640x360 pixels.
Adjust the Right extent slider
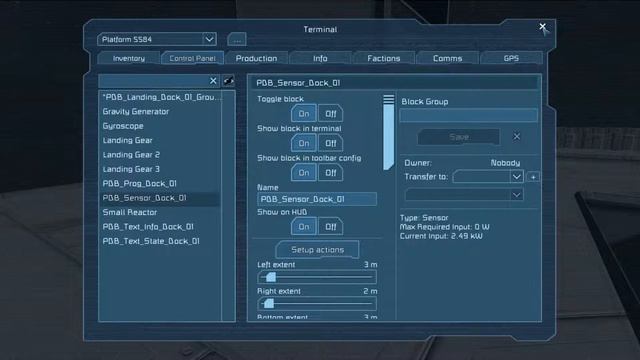point(317,304)
